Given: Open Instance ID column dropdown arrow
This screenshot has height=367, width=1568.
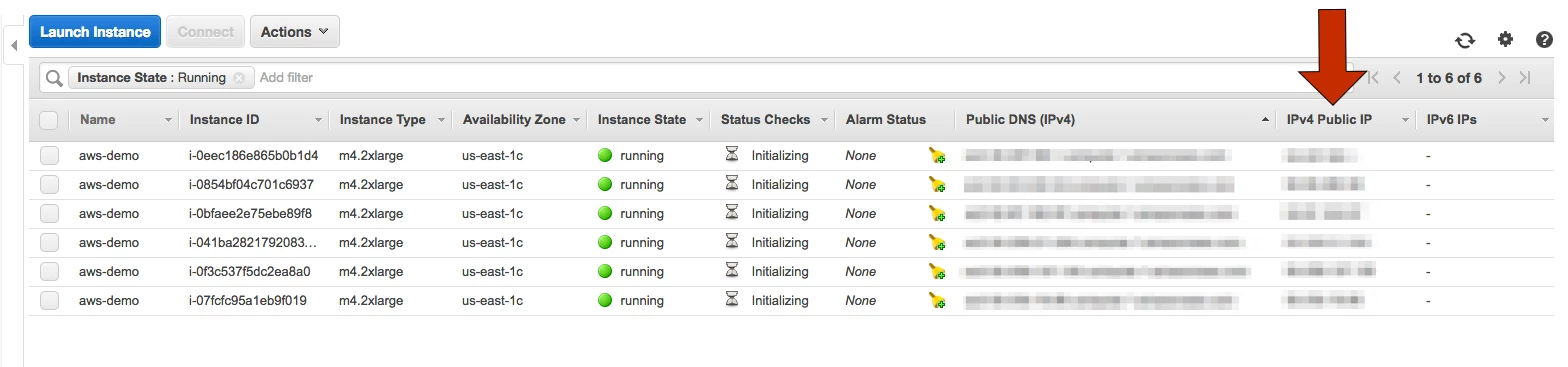Looking at the screenshot, I should coord(319,120).
